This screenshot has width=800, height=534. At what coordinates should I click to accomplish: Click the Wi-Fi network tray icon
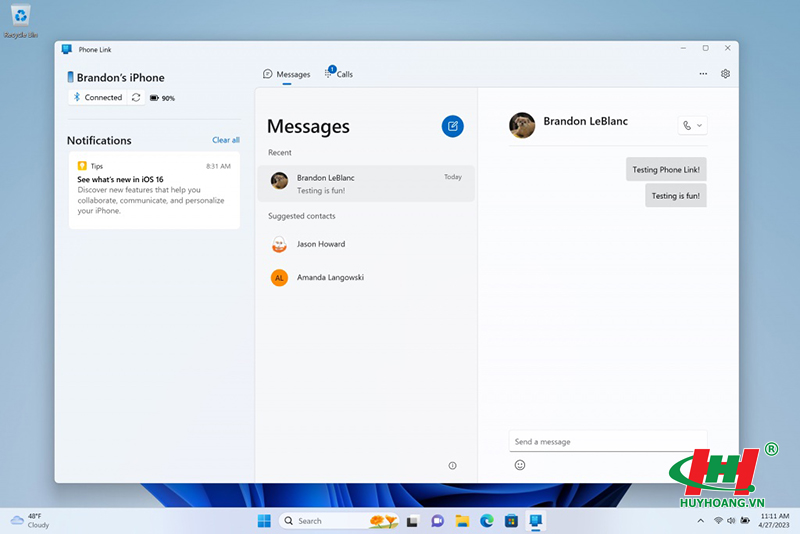click(718, 521)
